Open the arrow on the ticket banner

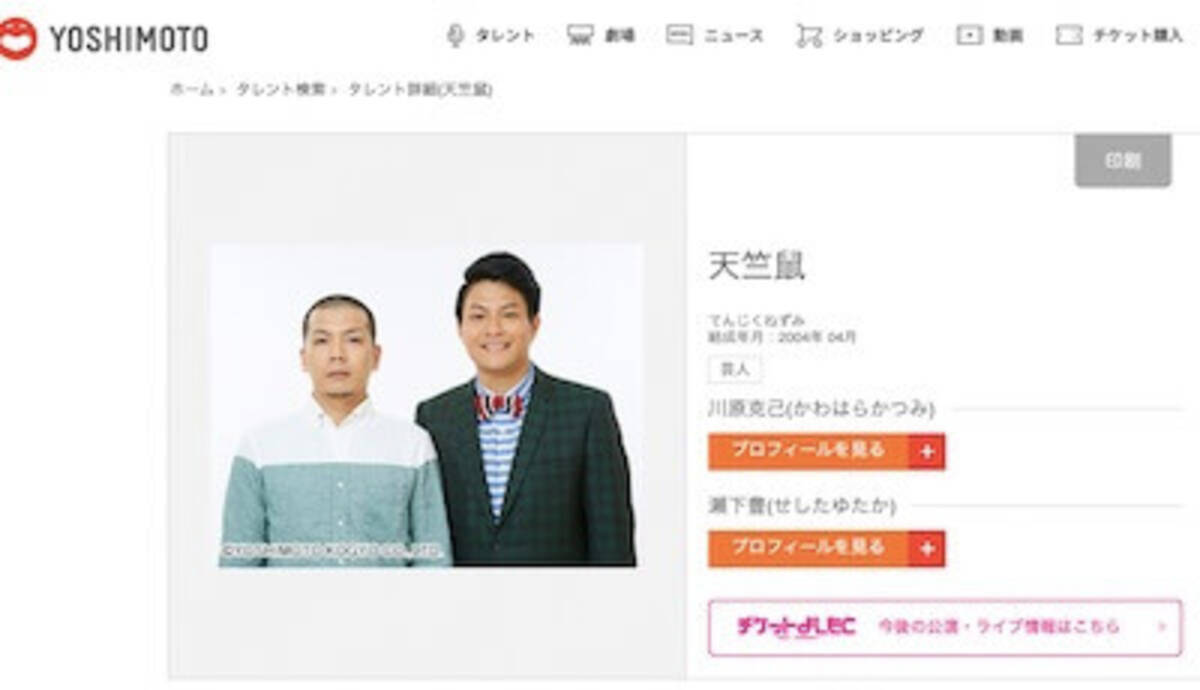pyautogui.click(x=1162, y=628)
